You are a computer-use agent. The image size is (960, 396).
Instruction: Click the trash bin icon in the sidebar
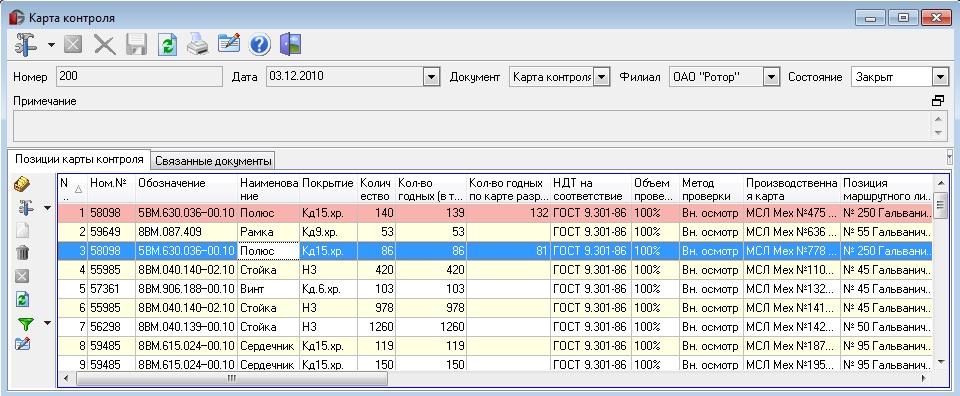pyautogui.click(x=22, y=253)
